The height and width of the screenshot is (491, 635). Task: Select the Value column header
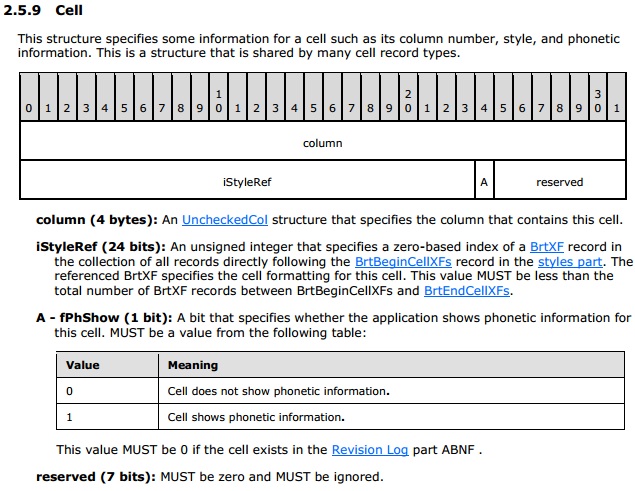[107, 365]
